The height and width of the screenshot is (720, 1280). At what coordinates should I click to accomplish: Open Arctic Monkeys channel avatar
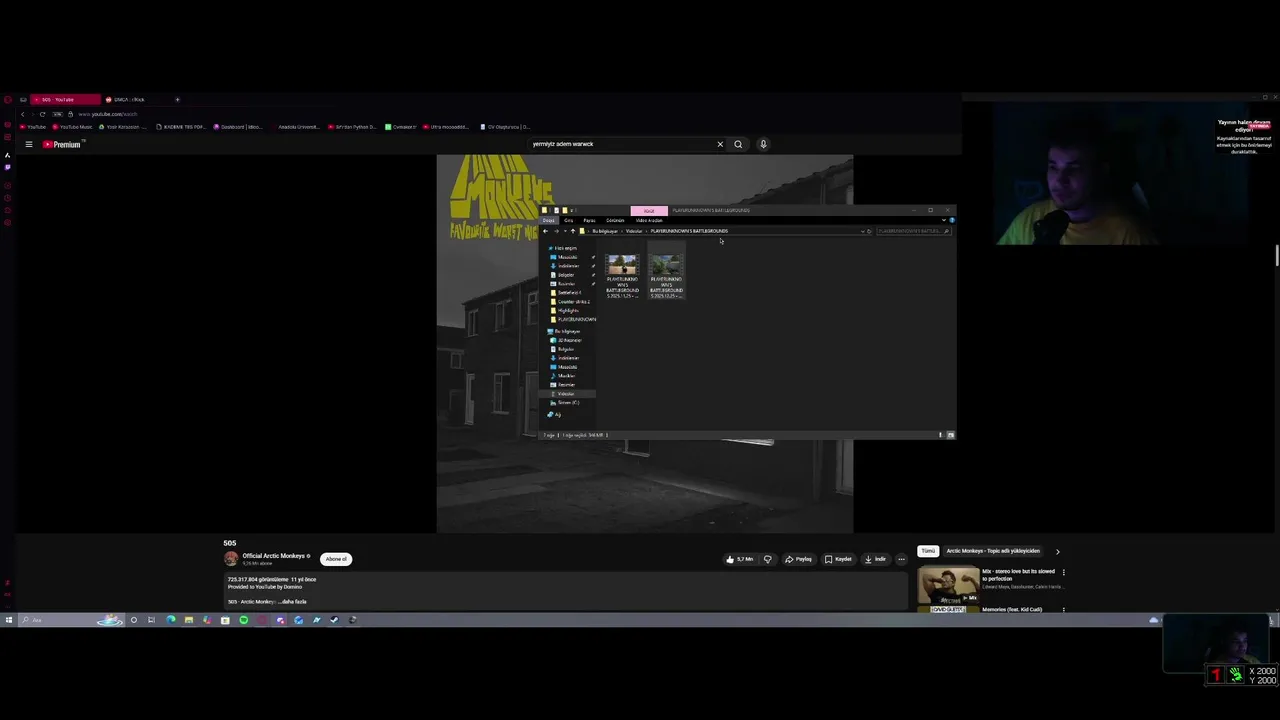231,559
